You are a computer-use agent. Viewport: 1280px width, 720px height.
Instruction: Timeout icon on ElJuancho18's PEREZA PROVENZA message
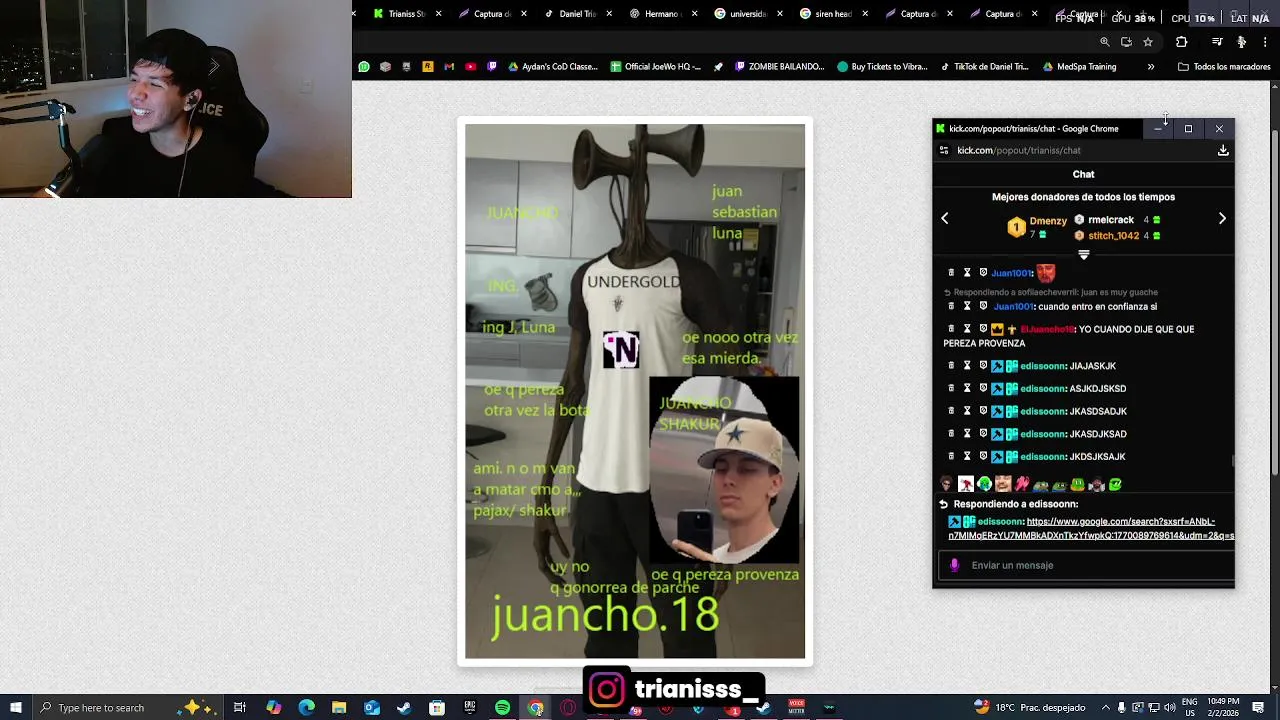pos(967,329)
